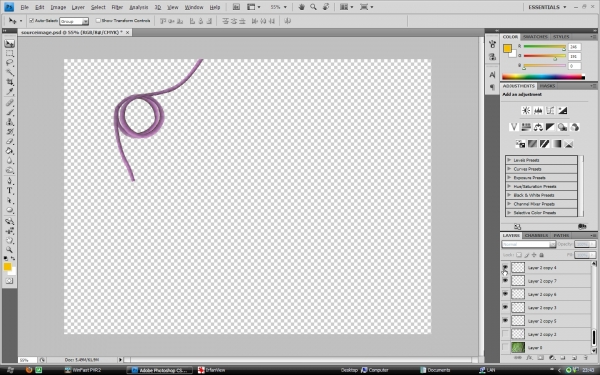Click Brightness/Contrast adjustment icon
The image size is (600, 375).
click(x=526, y=111)
